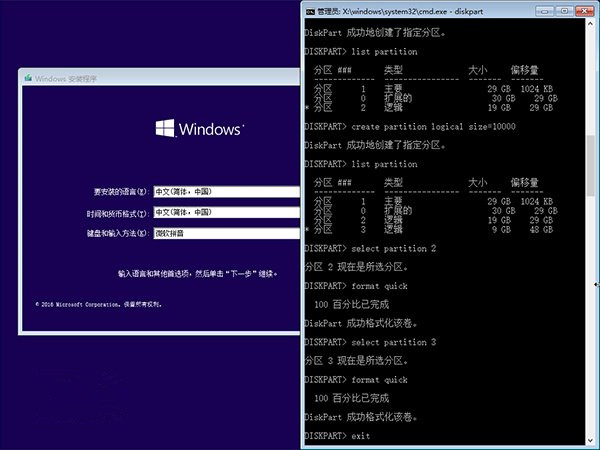Image resolution: width=600 pixels, height=450 pixels.
Task: Close the diskpart command window
Action: click(x=585, y=11)
